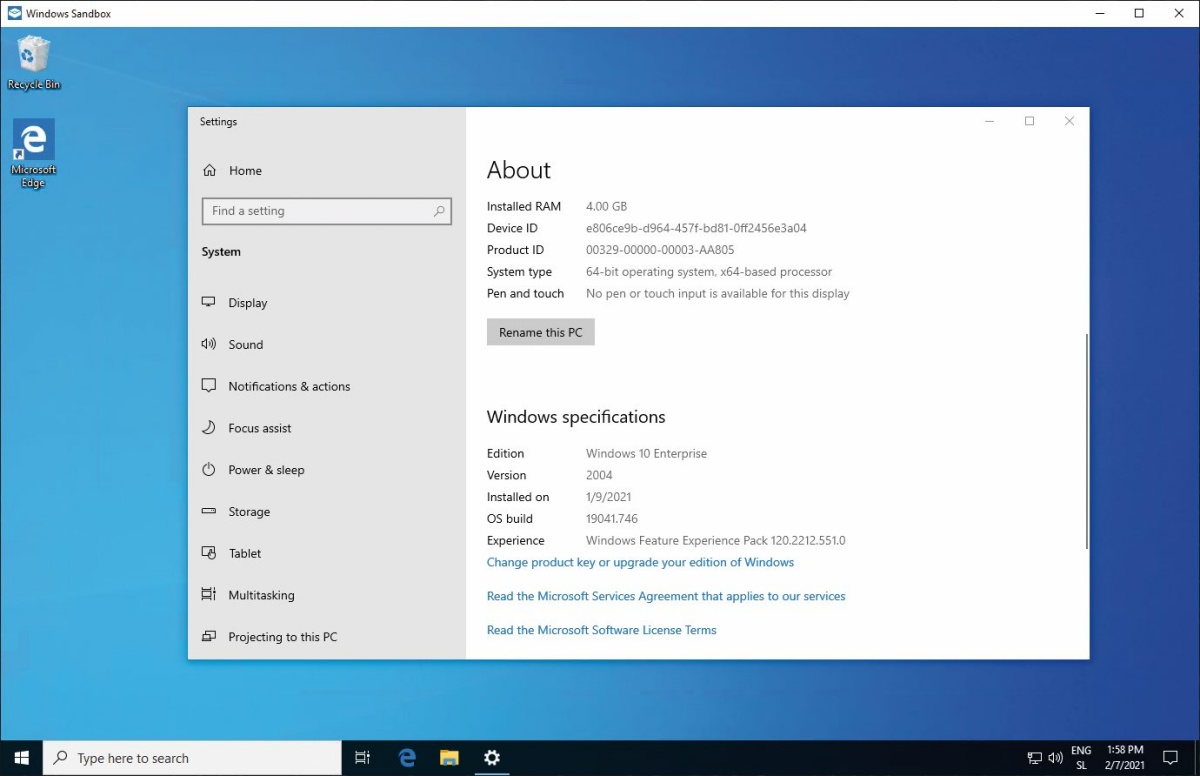Maximize the Settings window
This screenshot has width=1200, height=776.
(x=1029, y=121)
